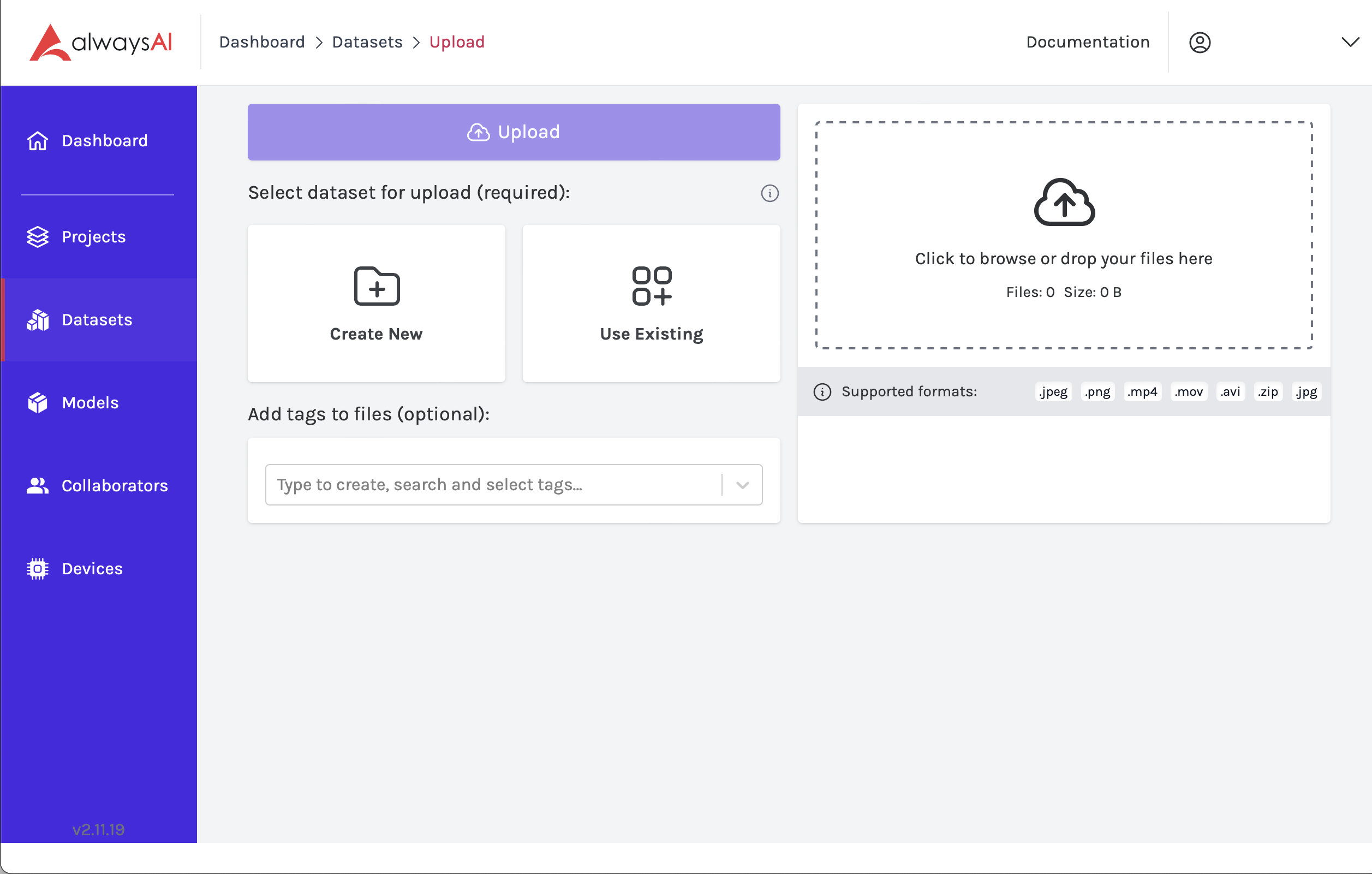1372x874 pixels.
Task: Click the cloud upload icon in drop zone
Action: [1064, 203]
